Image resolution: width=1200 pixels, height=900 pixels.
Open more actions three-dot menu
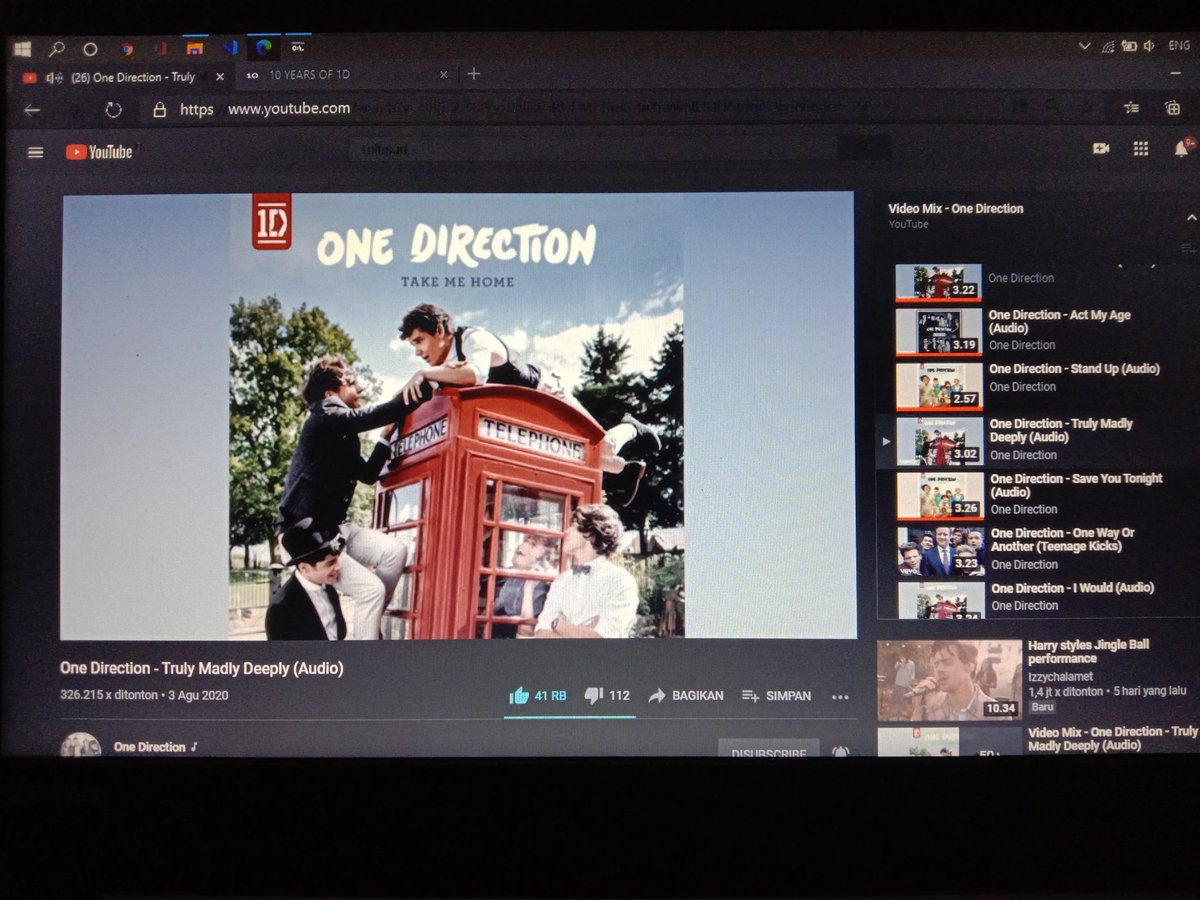[x=840, y=697]
